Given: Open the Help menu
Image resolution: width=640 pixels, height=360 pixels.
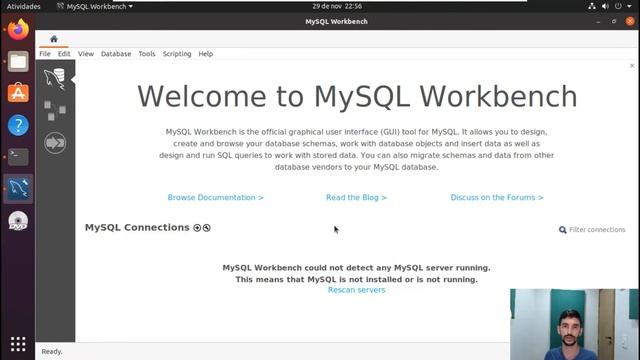Looking at the screenshot, I should 206,54.
